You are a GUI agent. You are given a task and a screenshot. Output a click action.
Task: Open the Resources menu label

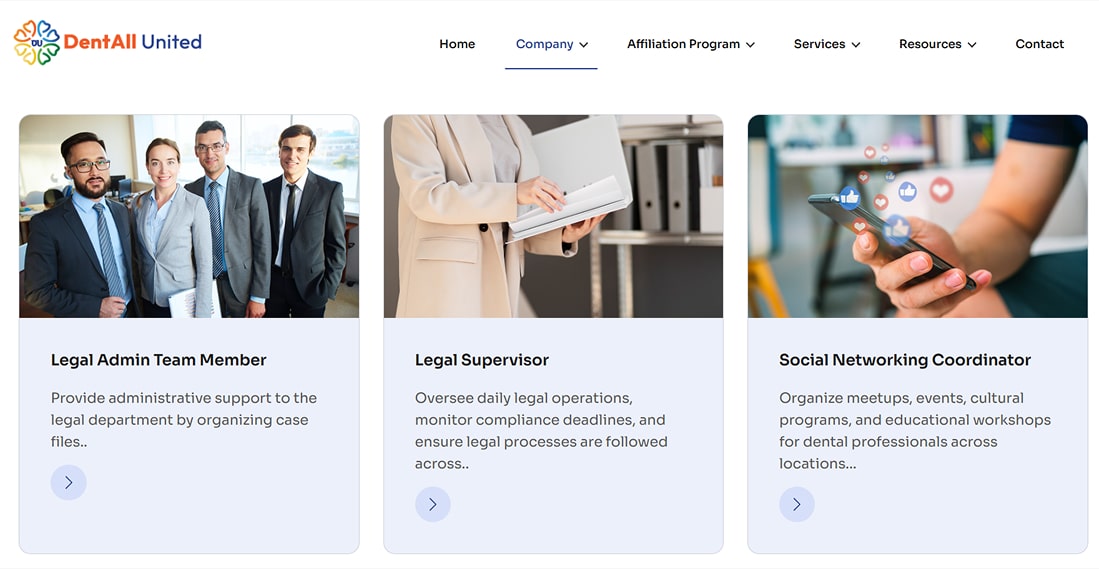[929, 44]
